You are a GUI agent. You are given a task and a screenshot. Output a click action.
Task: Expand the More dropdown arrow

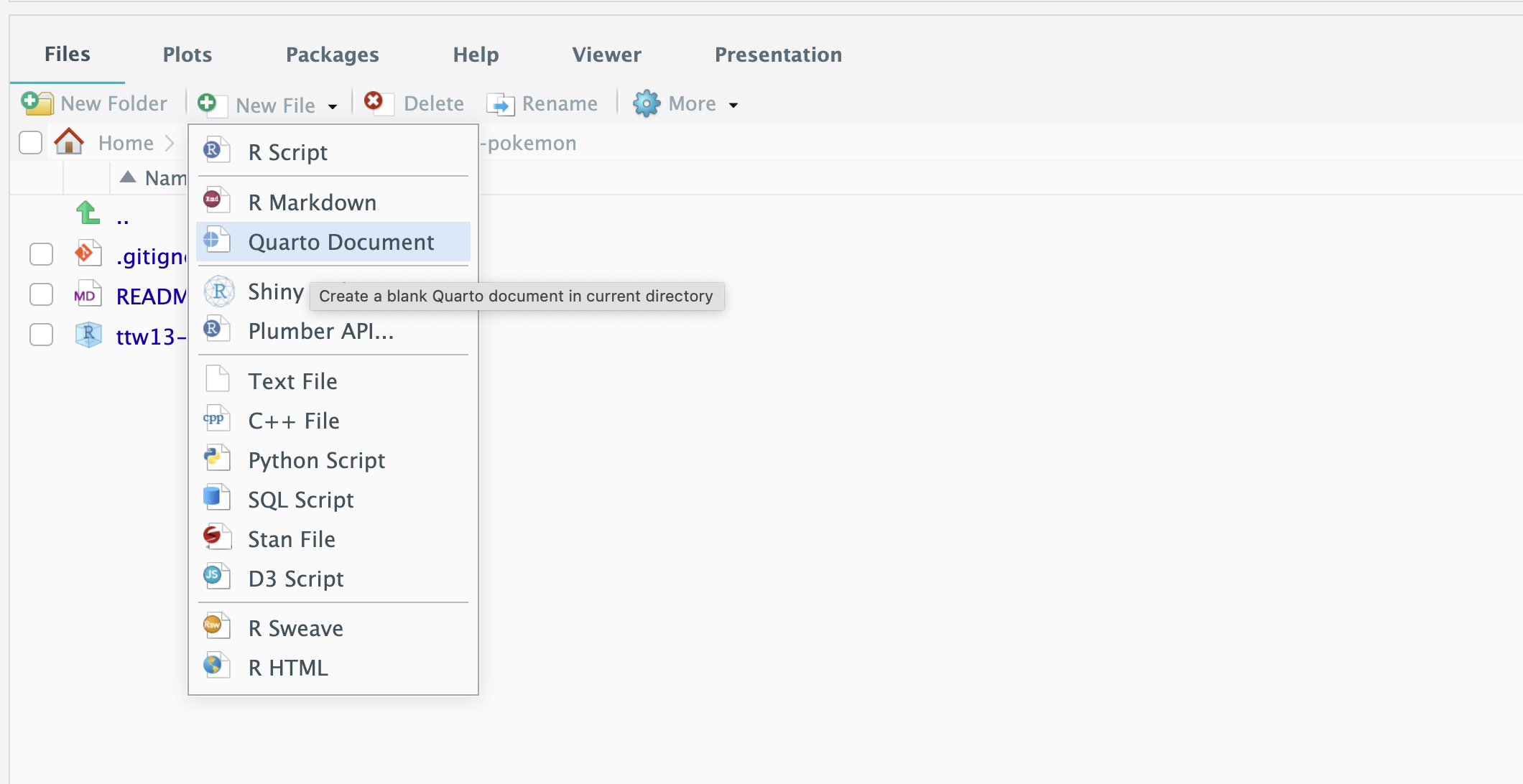[x=733, y=105]
